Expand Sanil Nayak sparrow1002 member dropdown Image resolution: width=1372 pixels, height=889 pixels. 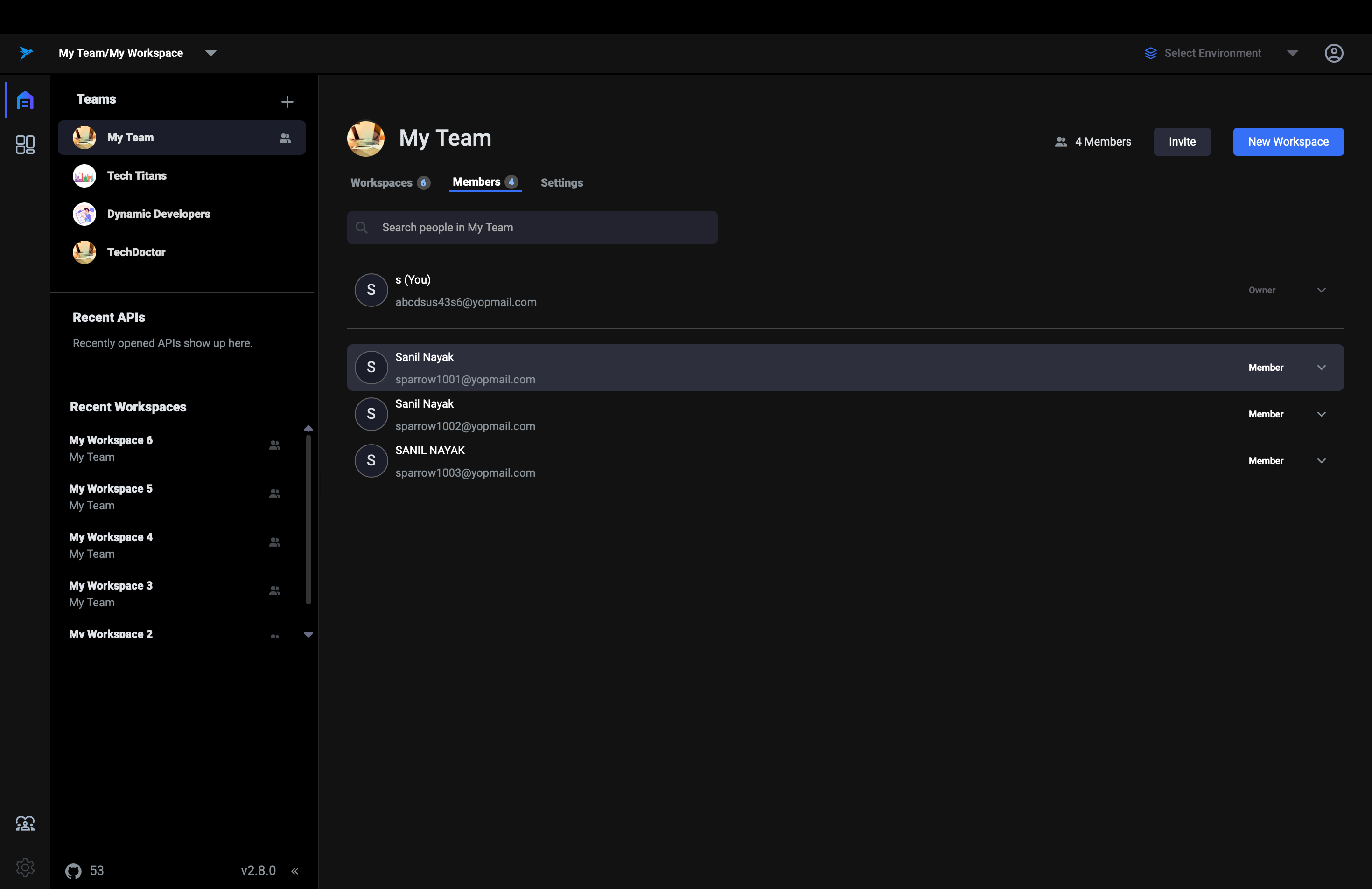(x=1322, y=413)
